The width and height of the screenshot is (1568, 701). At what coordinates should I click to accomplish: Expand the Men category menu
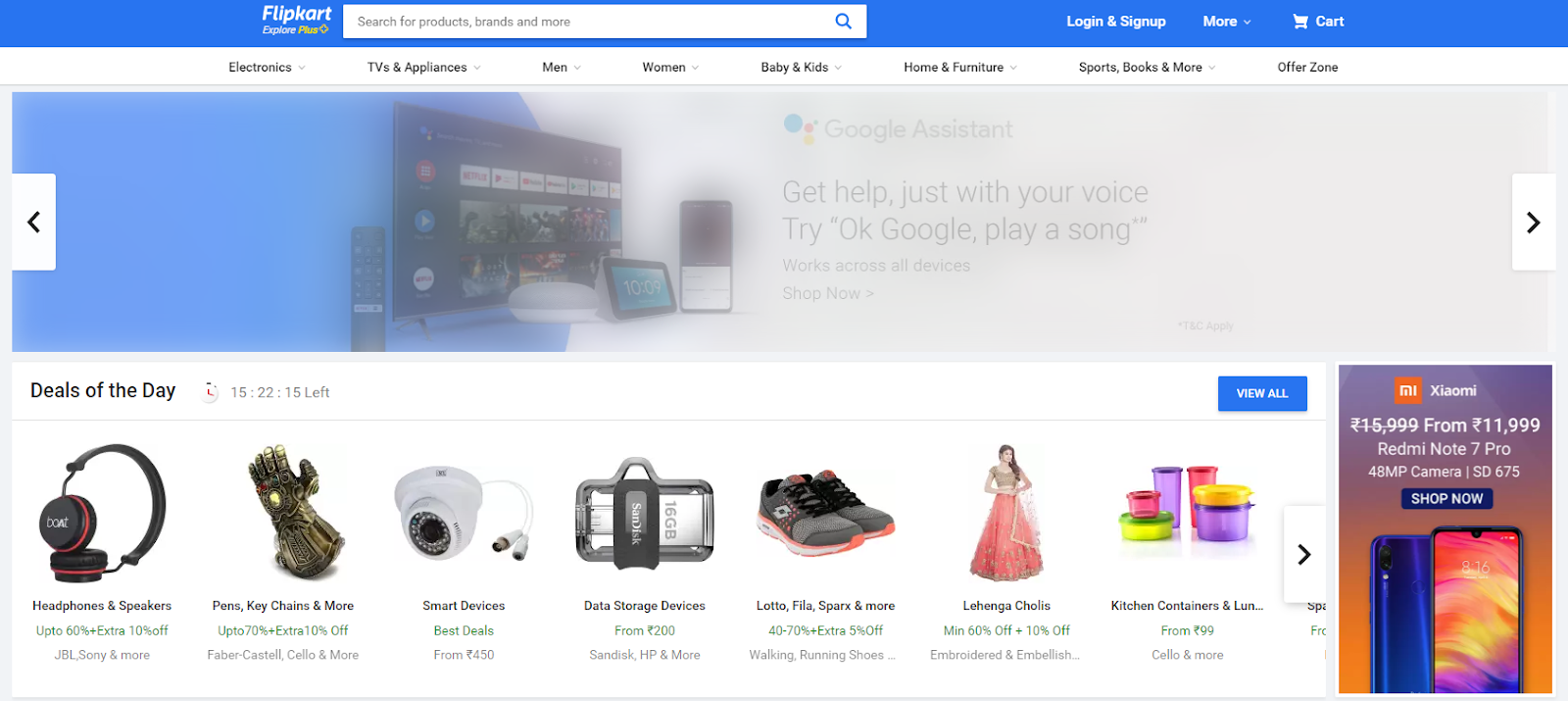click(562, 67)
